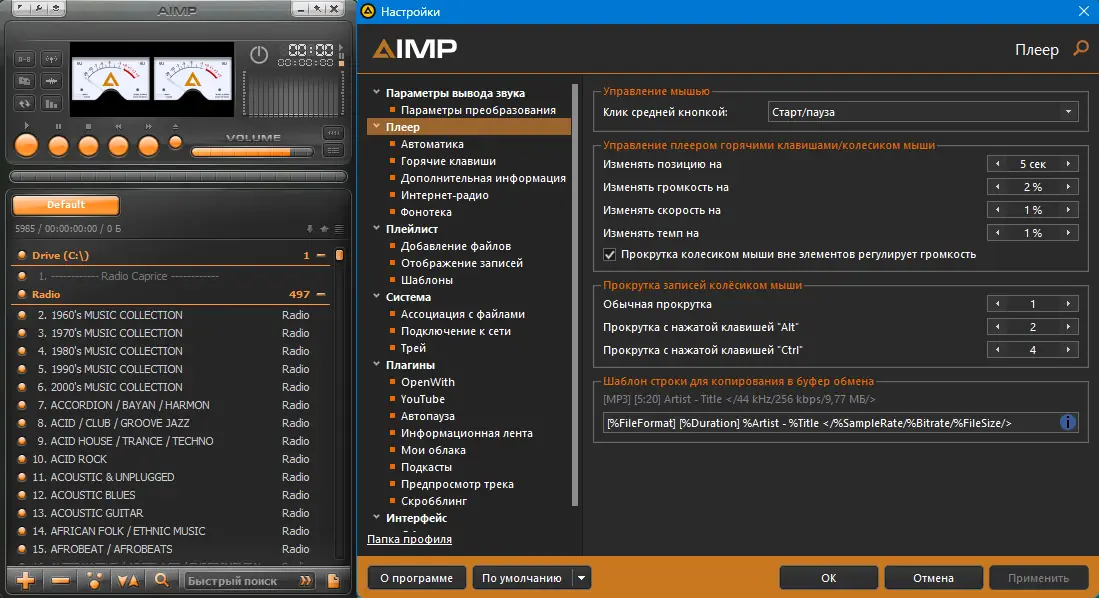This screenshot has height=598, width=1099.
Task: Click the shuffle arrows icon on the player
Action: [25, 103]
